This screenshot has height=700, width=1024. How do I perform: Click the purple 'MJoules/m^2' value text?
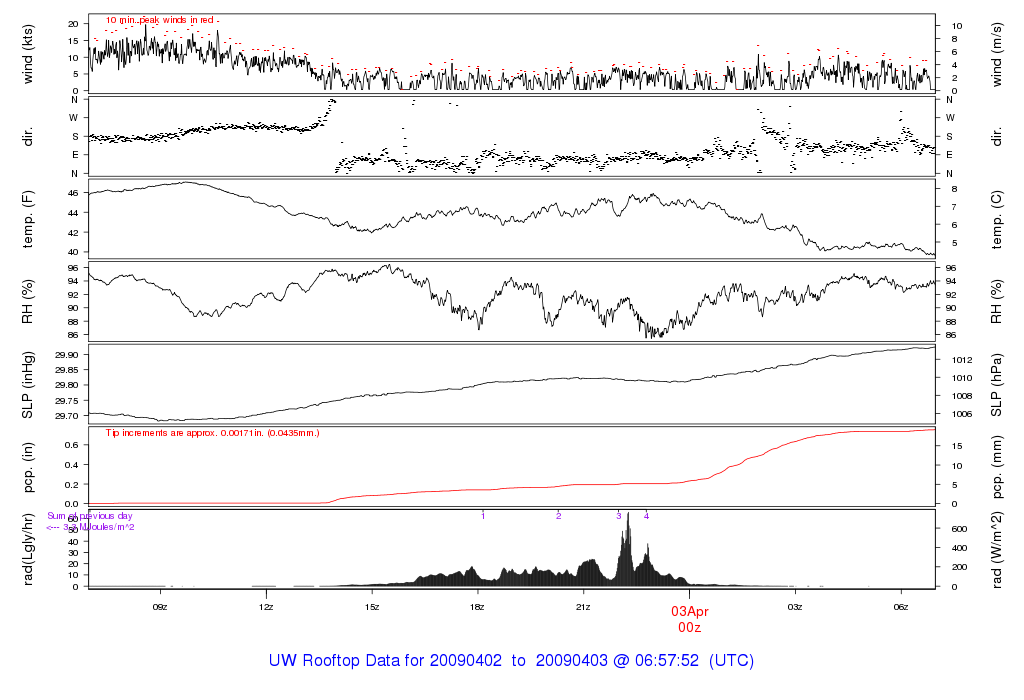tap(106, 527)
